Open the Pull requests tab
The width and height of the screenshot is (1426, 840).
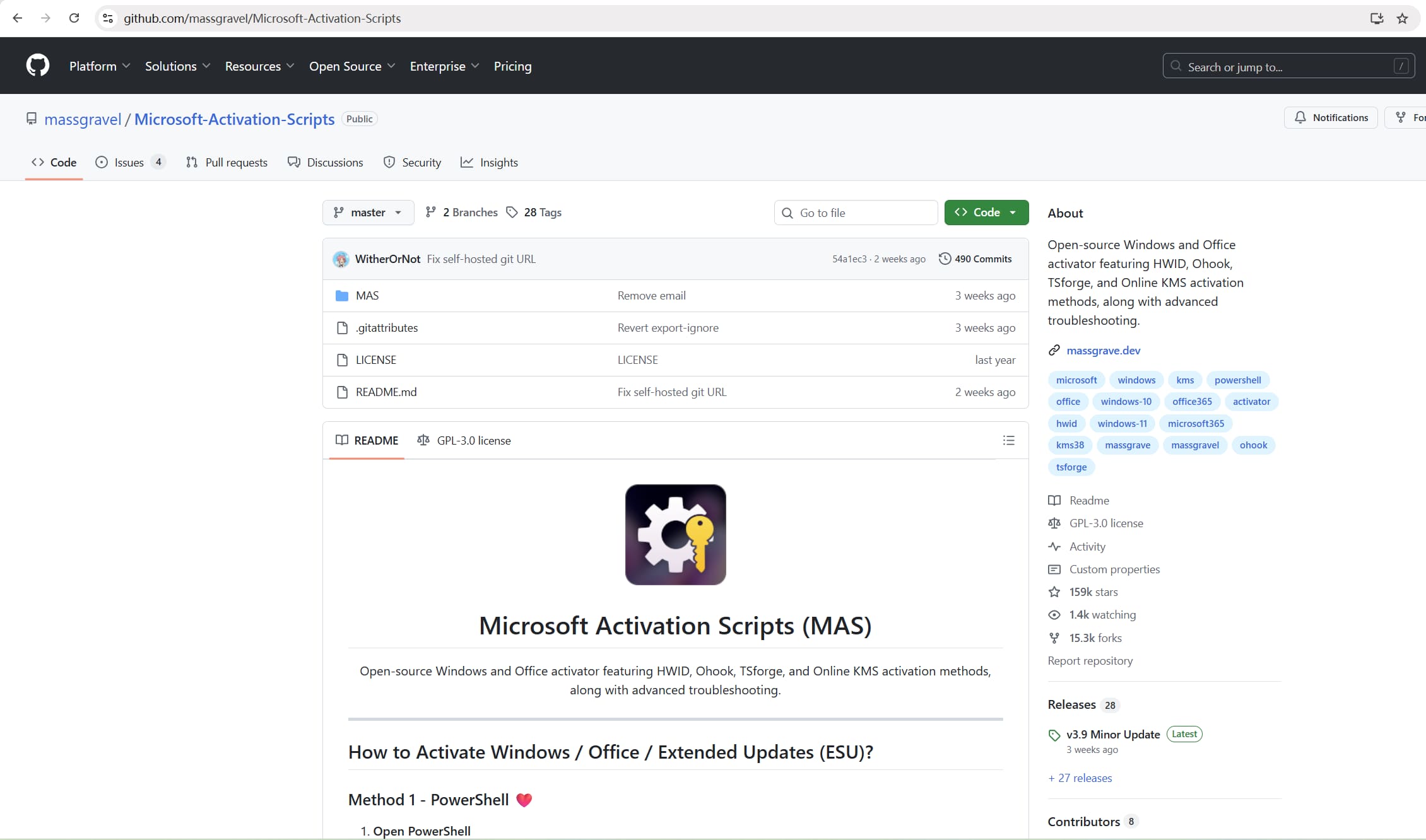click(x=227, y=162)
